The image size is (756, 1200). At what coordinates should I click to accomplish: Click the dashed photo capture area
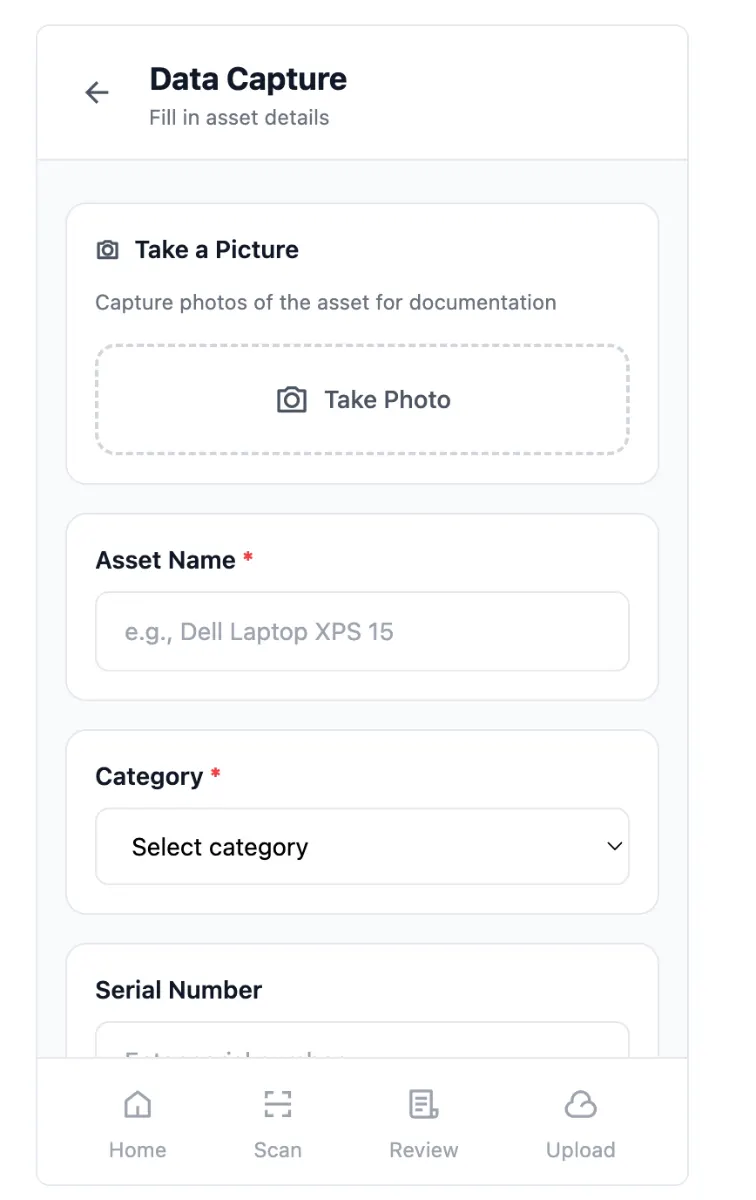point(362,399)
